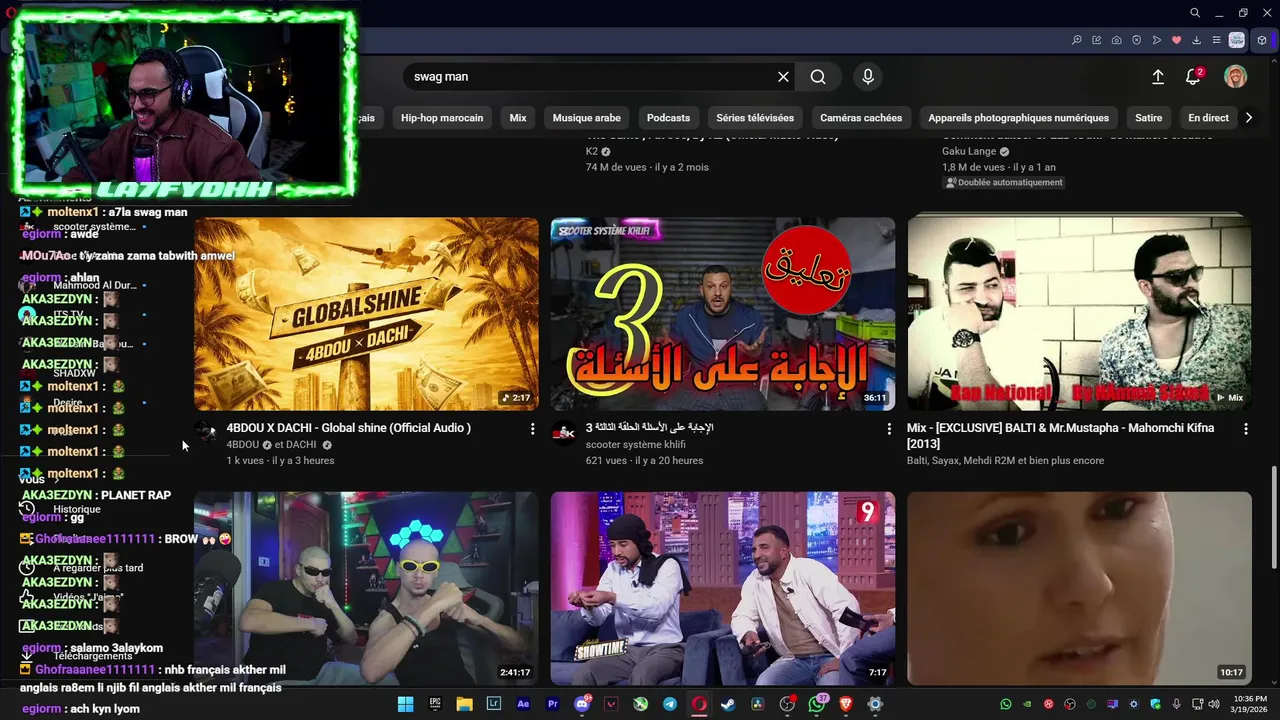This screenshot has width=1280, height=720.
Task: Clear the YouTube search box text
Action: click(783, 77)
